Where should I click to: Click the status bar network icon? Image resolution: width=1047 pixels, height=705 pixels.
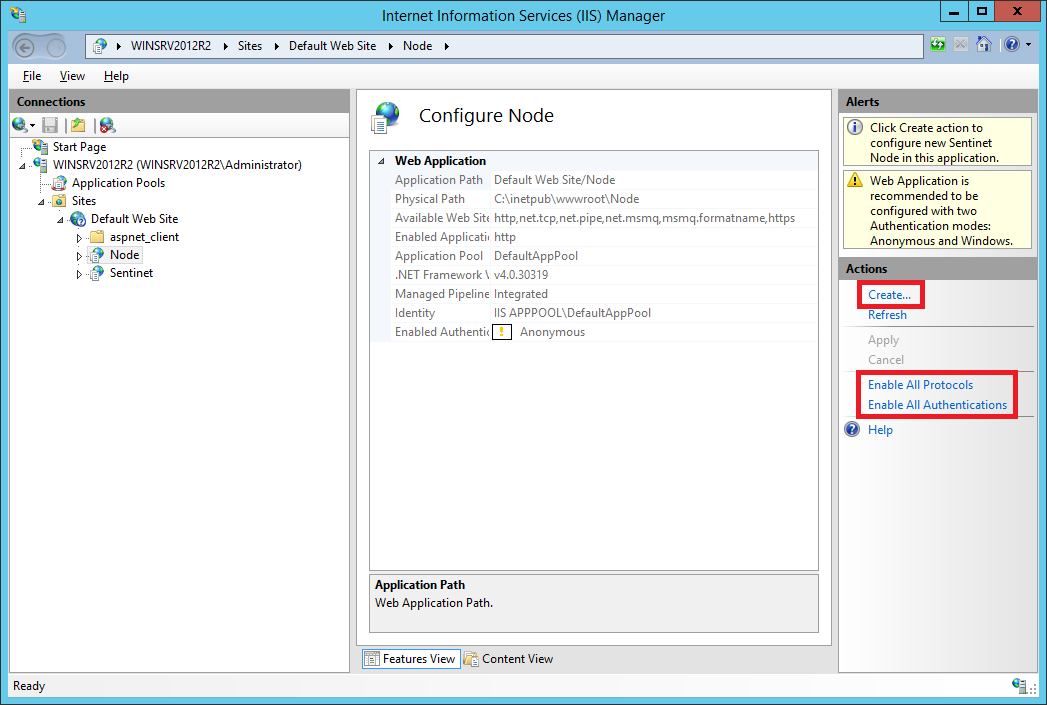[1019, 686]
